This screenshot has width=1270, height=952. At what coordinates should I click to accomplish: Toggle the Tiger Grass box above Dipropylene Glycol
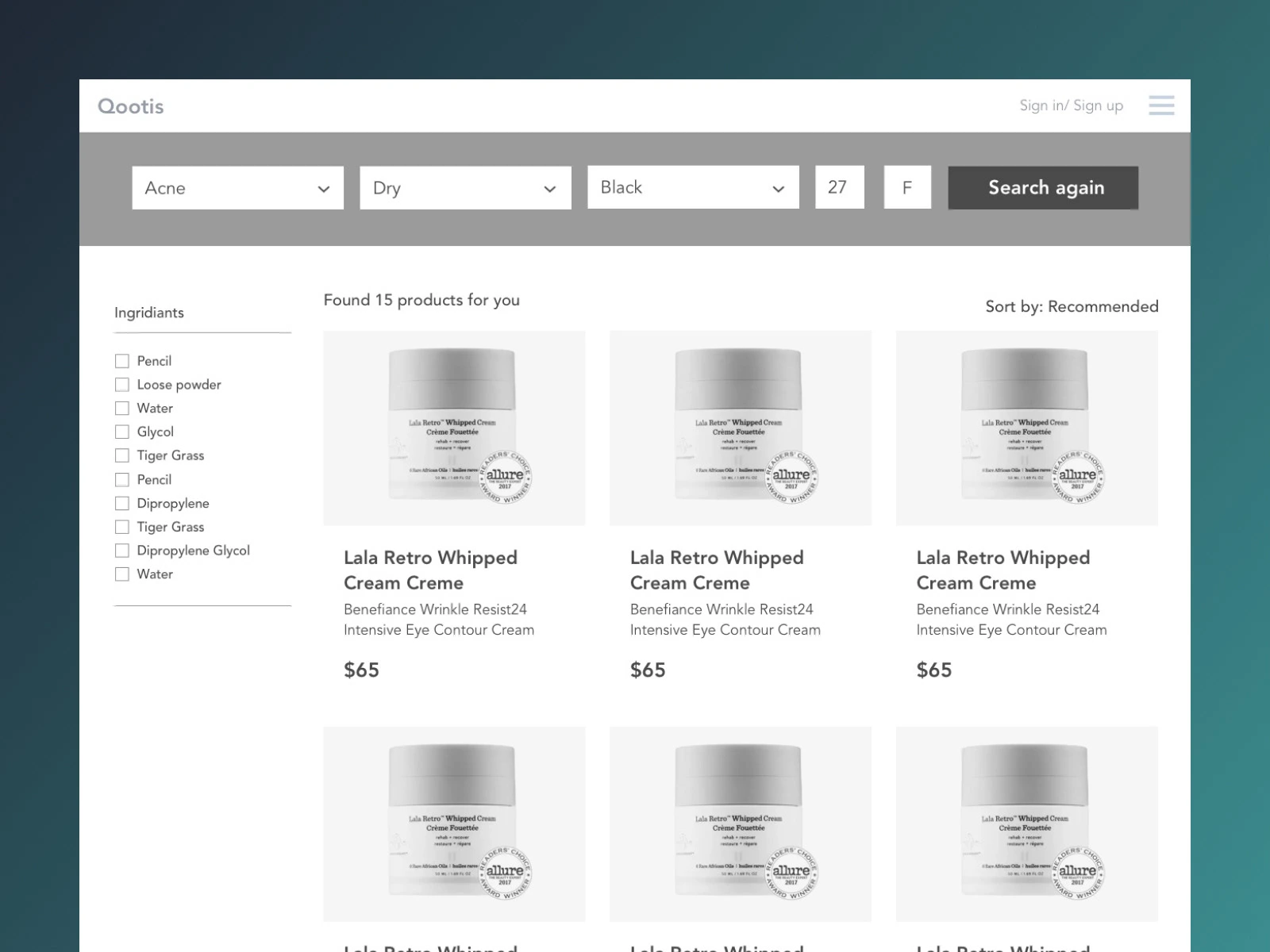122,527
